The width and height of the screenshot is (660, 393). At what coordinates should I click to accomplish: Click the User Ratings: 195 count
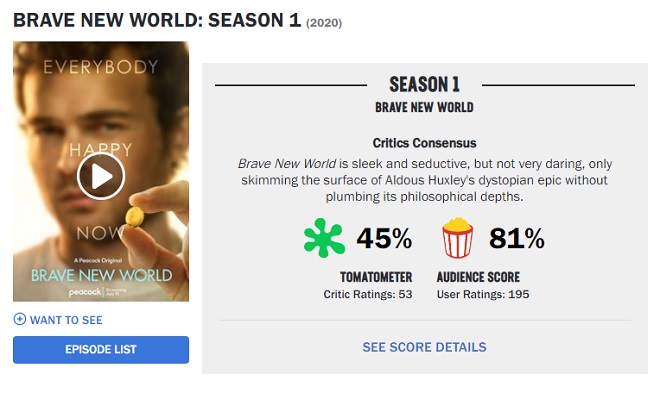tap(483, 294)
